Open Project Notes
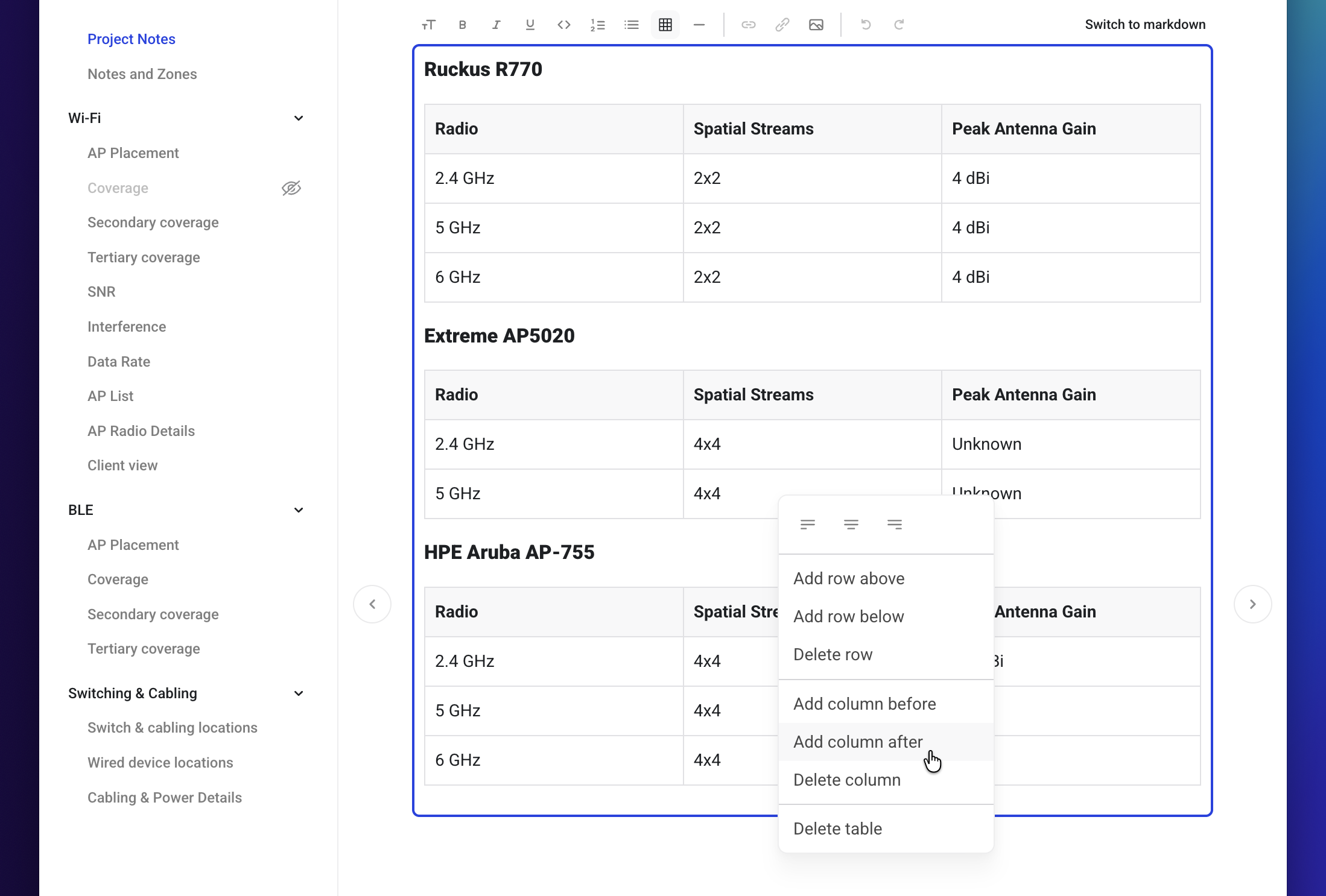1326x896 pixels. click(x=132, y=39)
